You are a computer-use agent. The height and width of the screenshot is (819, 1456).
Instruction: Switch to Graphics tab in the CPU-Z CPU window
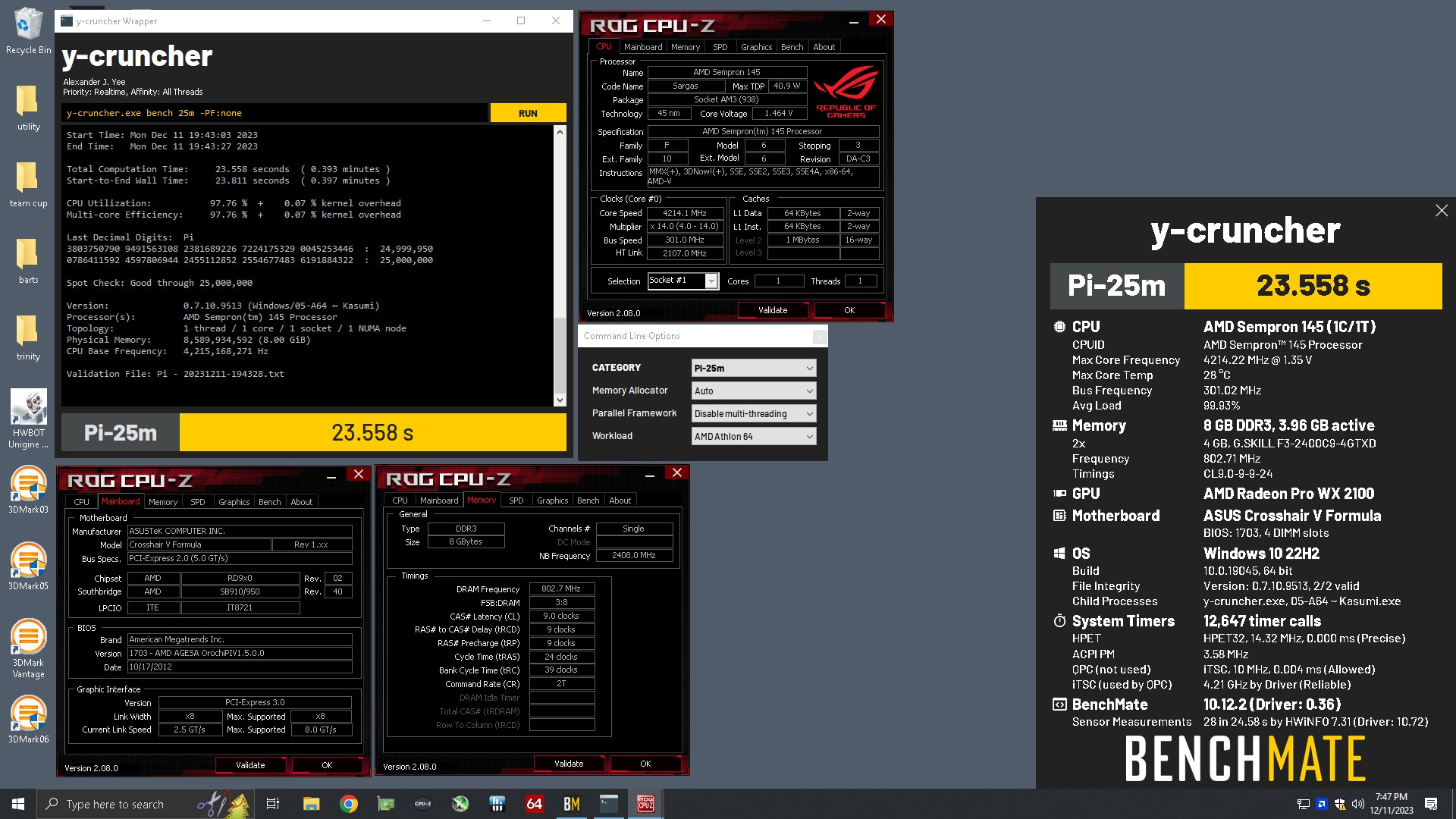tap(757, 47)
